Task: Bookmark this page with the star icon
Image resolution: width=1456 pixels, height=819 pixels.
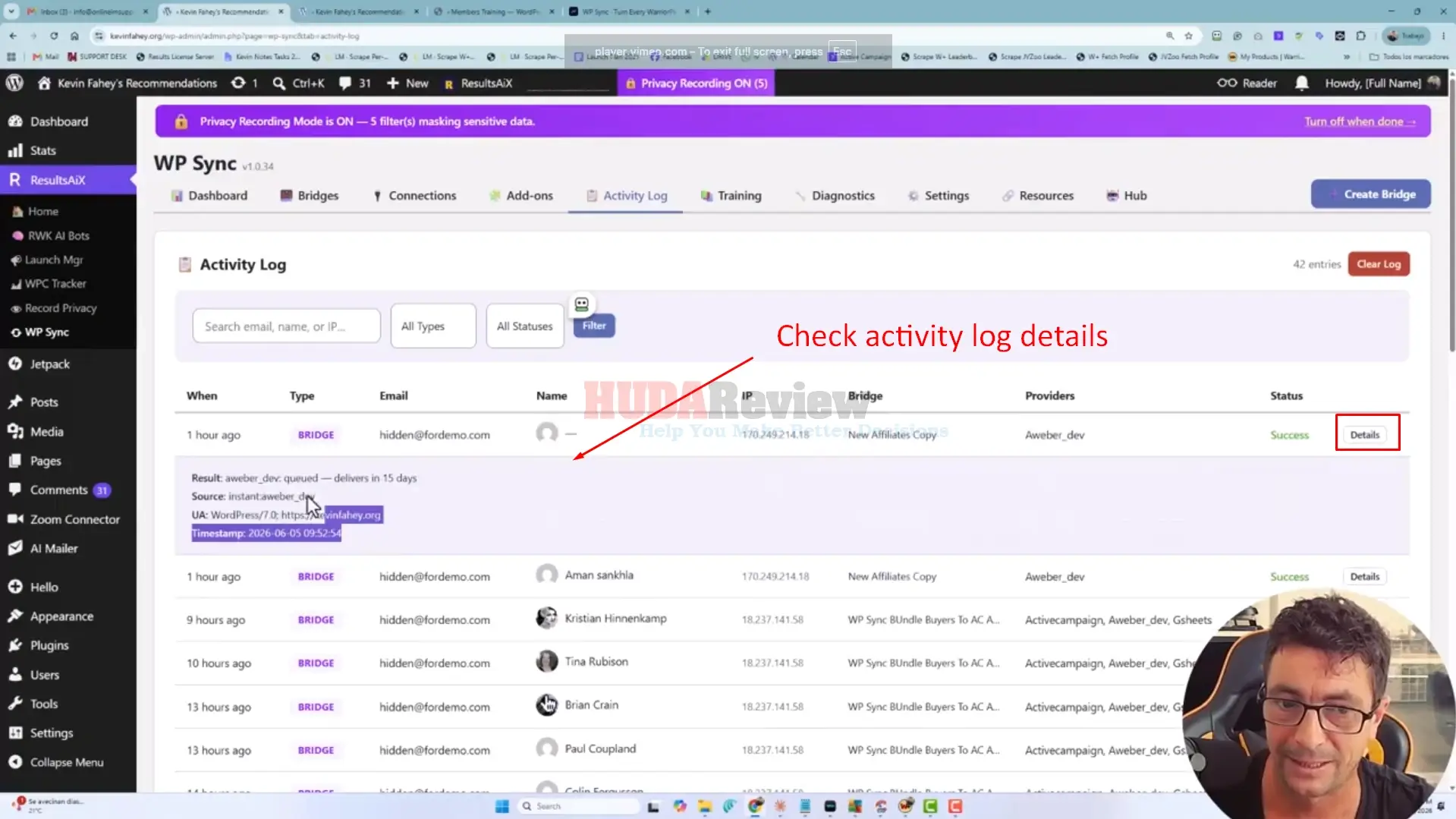Action: coord(1189,36)
